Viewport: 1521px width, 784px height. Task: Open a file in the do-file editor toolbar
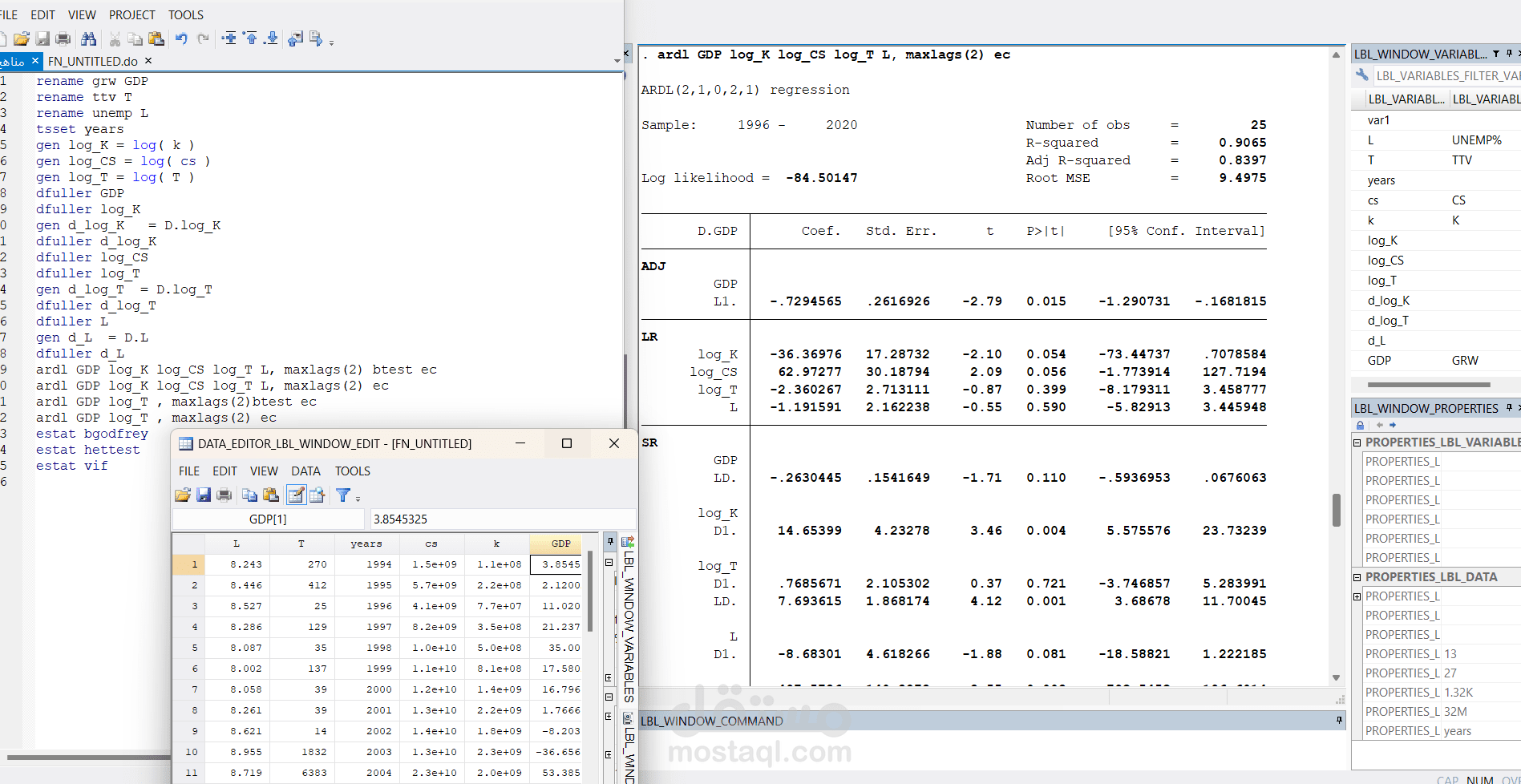(22, 38)
